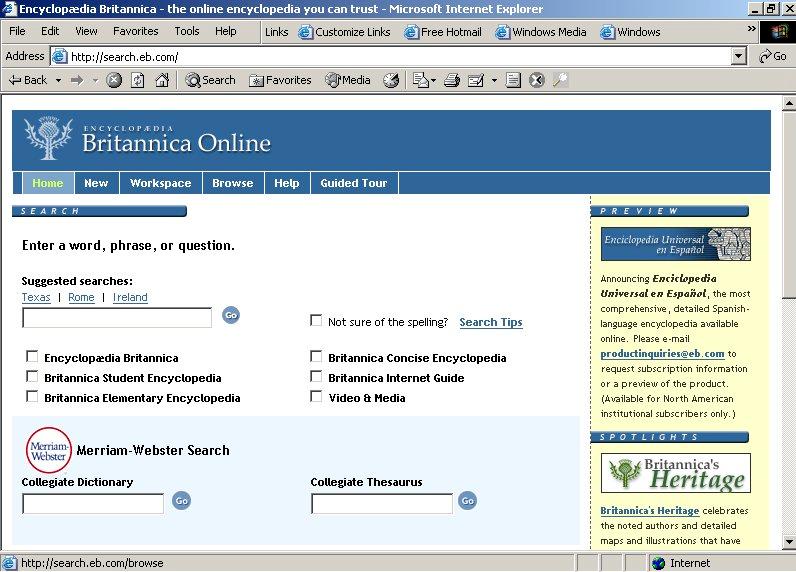Open the Search Tips link
This screenshot has height=572, width=796.
click(x=491, y=322)
